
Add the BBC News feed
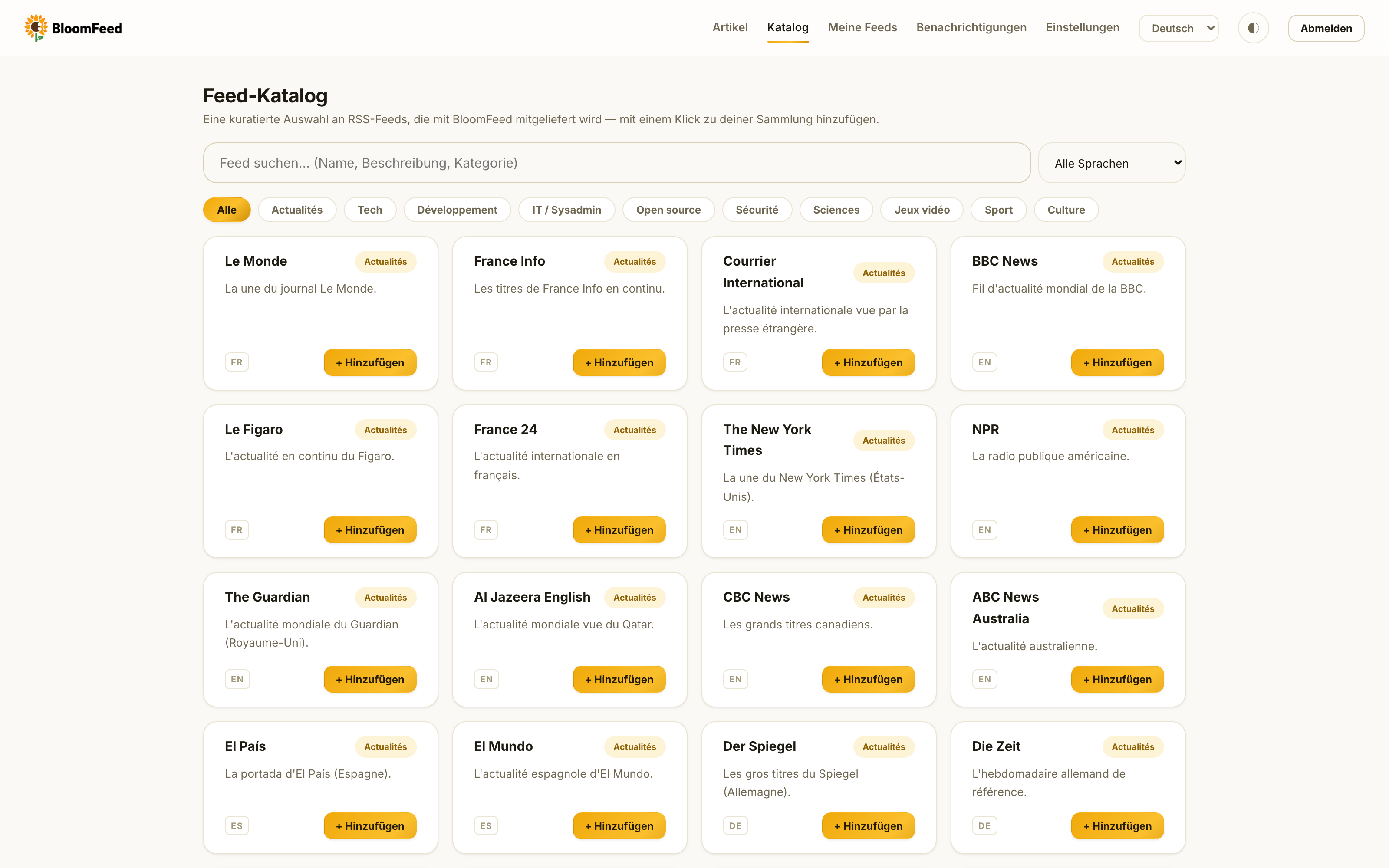[x=1117, y=362]
